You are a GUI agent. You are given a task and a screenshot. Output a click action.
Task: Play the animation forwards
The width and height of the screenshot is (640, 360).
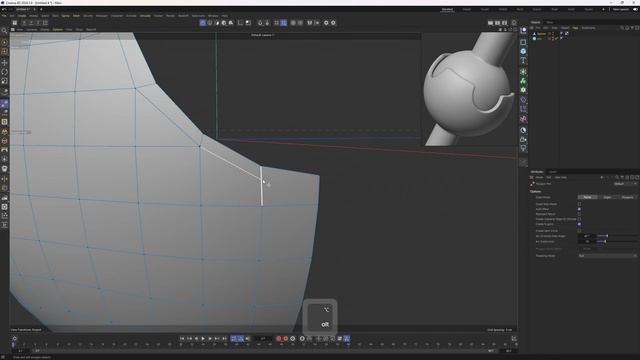point(203,338)
